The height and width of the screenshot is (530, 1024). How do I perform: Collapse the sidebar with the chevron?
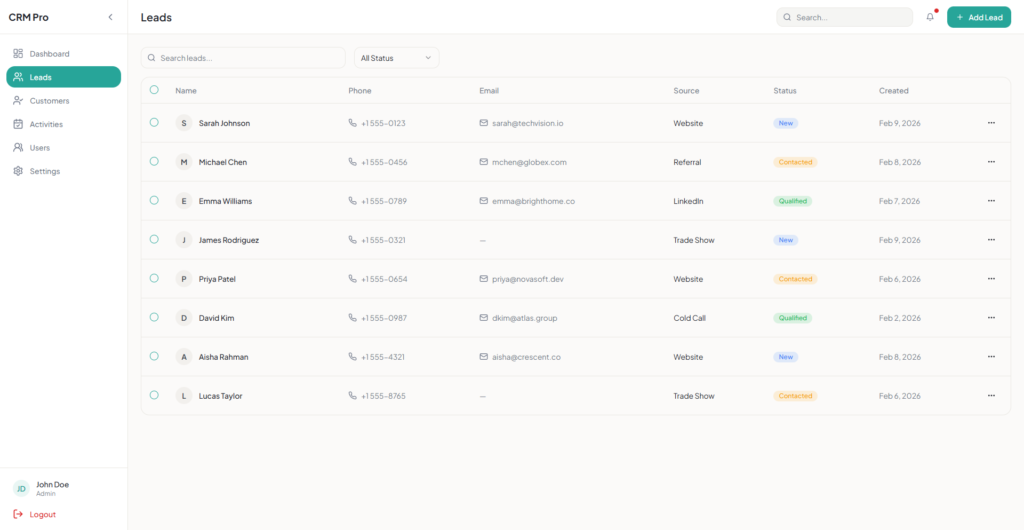tap(110, 17)
